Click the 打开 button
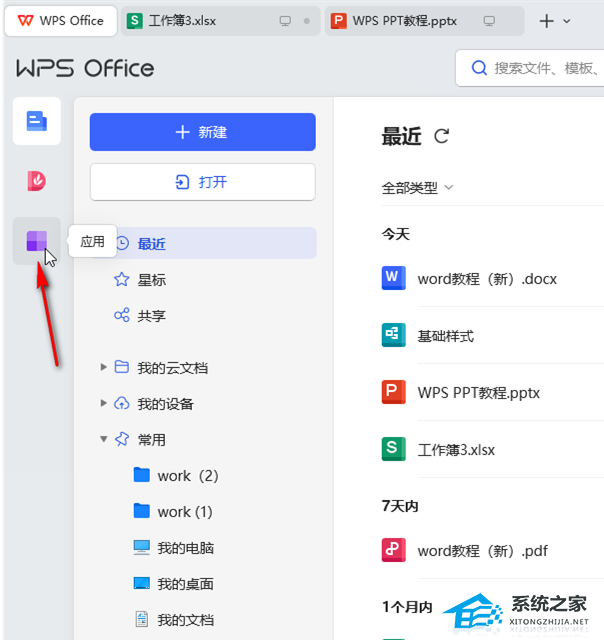This screenshot has width=604, height=640. coord(203,182)
